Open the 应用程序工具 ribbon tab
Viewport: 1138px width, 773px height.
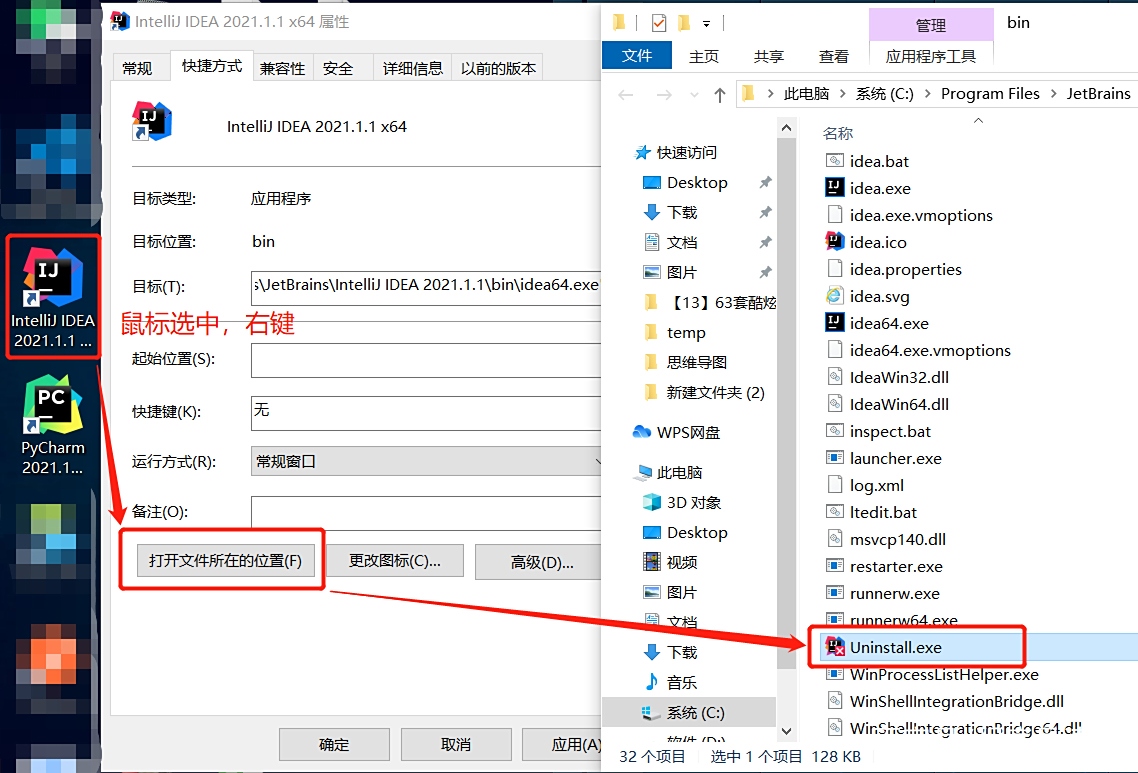click(930, 56)
